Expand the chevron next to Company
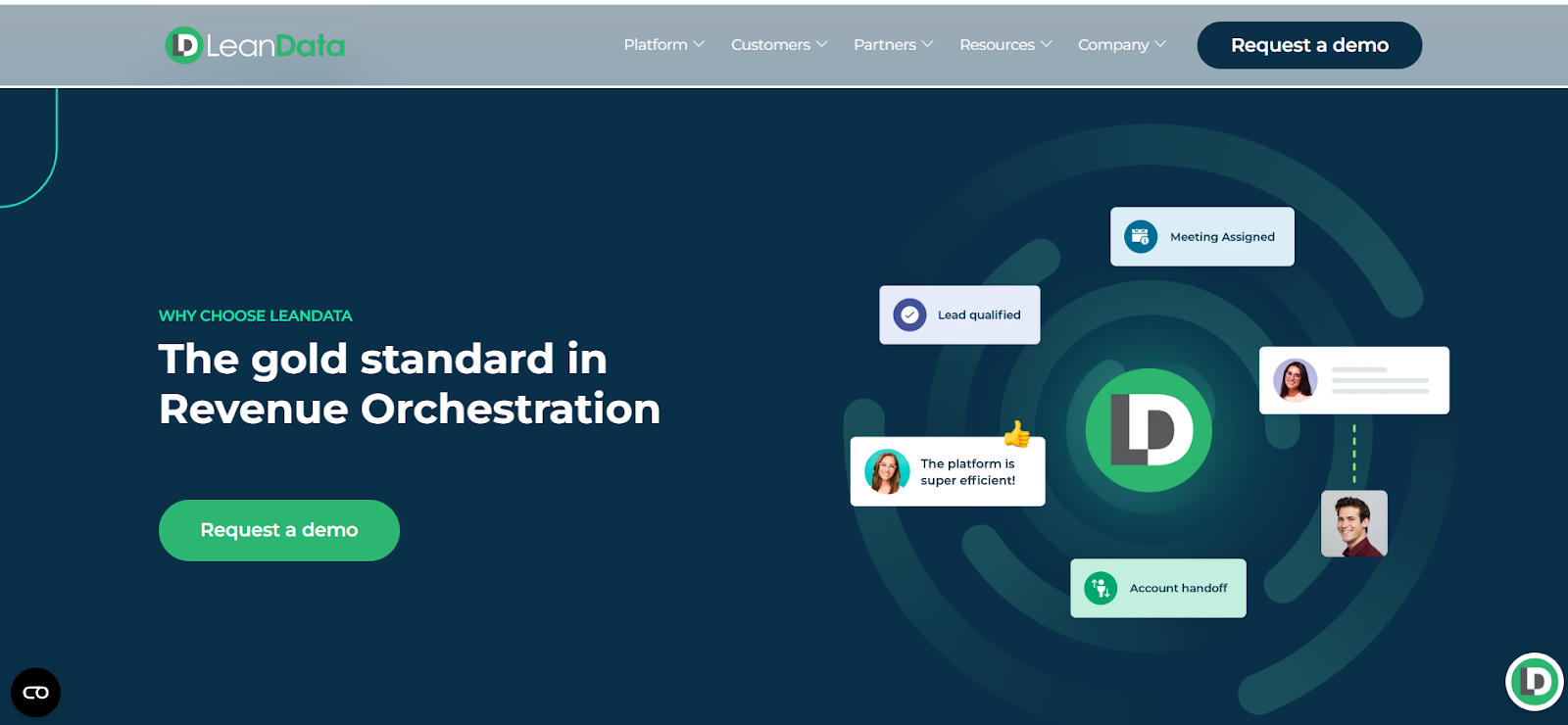Viewport: 1568px width, 725px height. tap(1160, 44)
